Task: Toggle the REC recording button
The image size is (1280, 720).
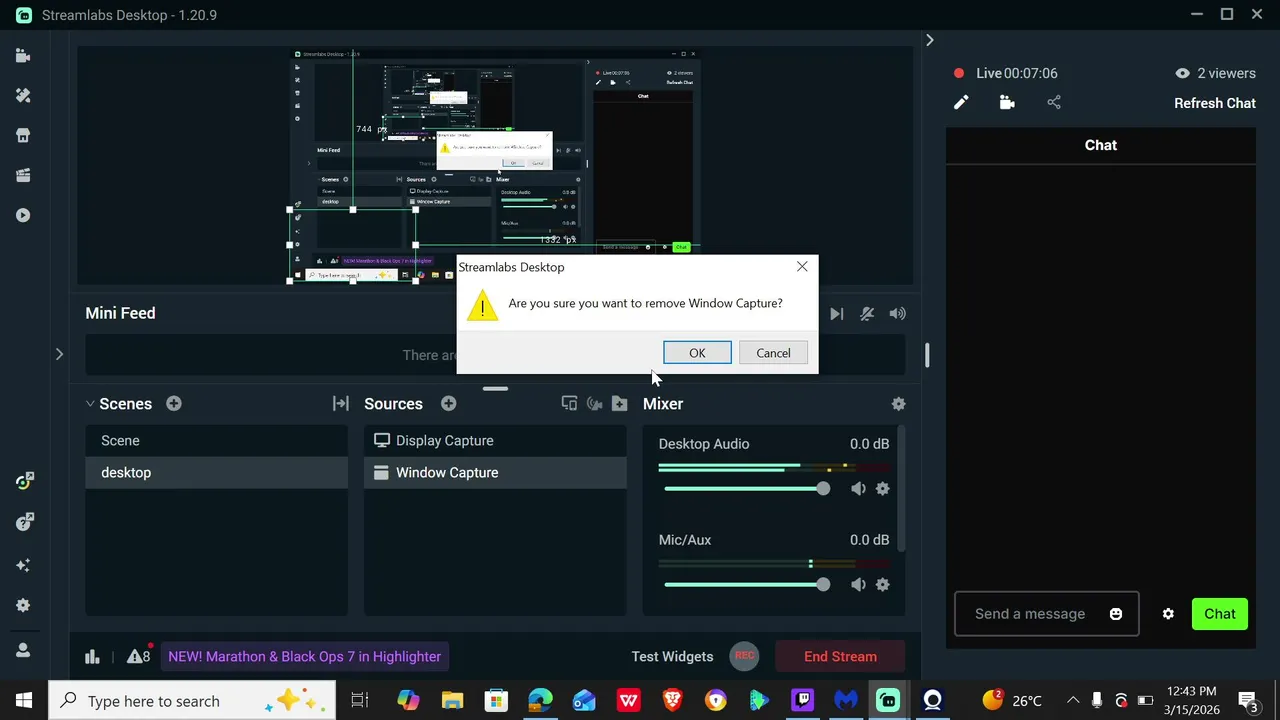Action: [x=744, y=656]
